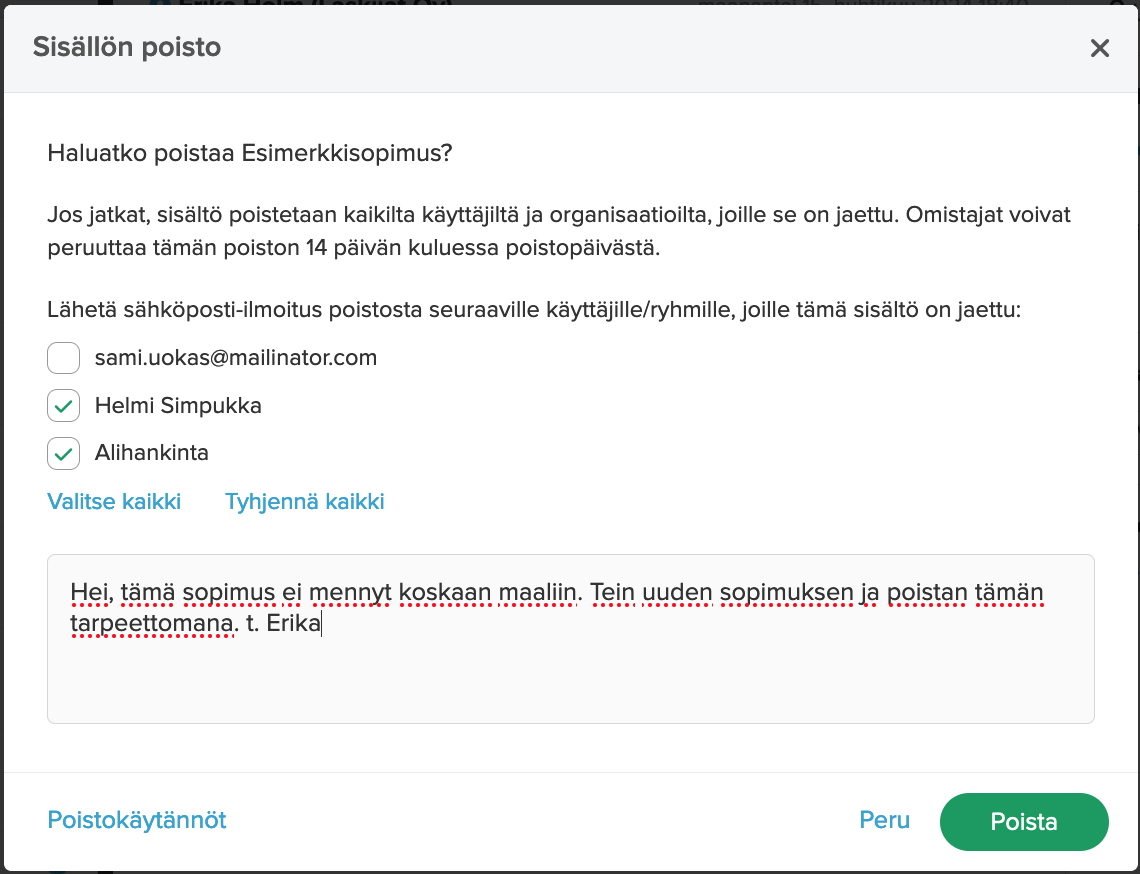Image resolution: width=1140 pixels, height=874 pixels.
Task: Uncheck the Alihankinta checkbox
Action: point(63,453)
